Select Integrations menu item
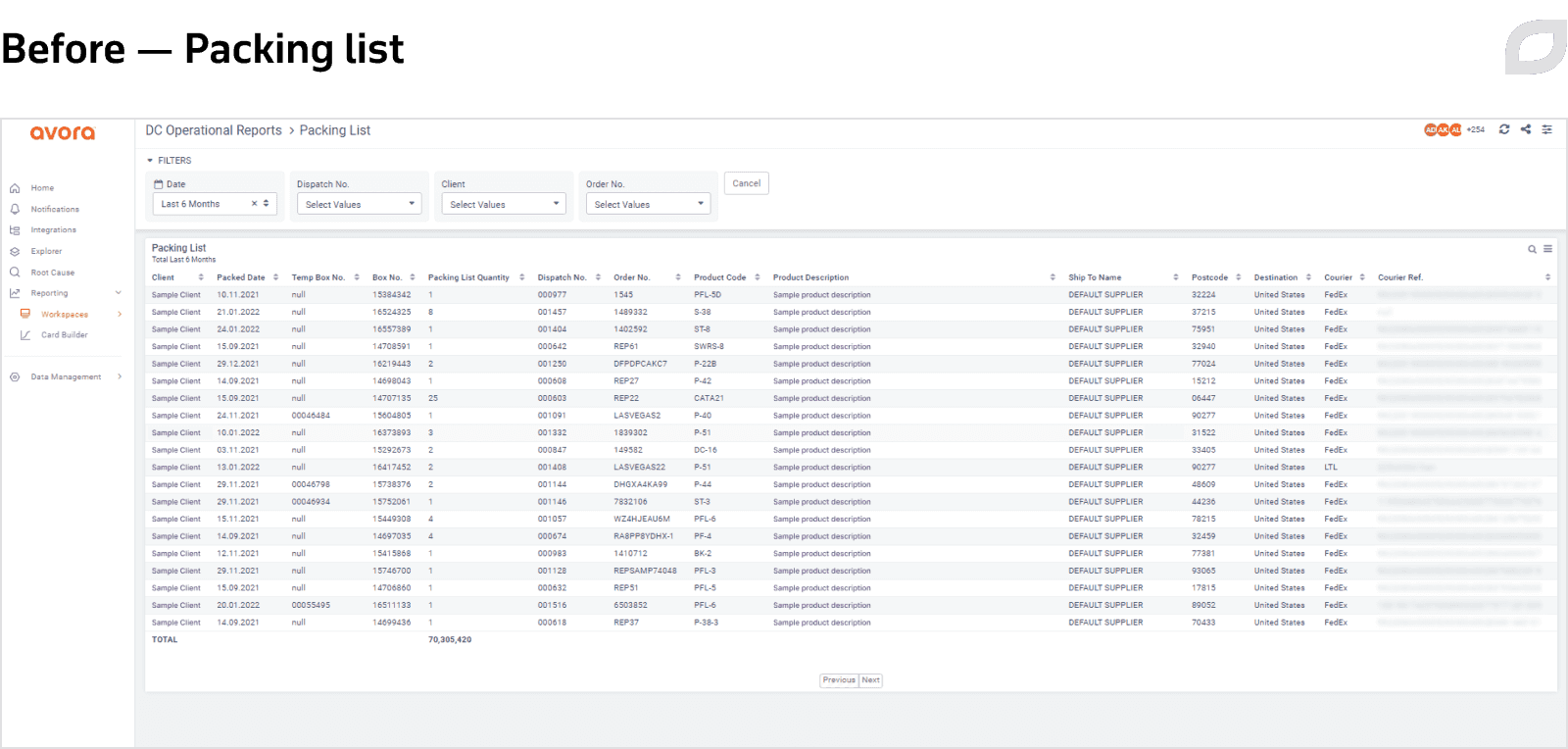 (53, 230)
